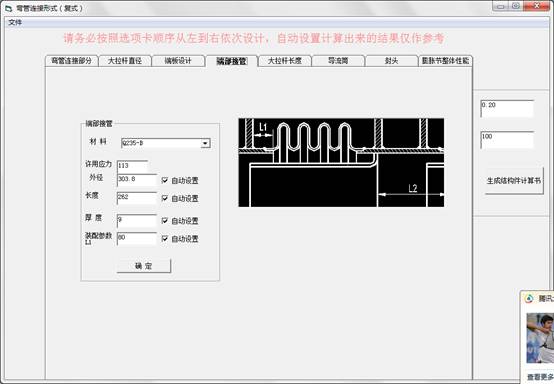Click the application icon in title bar
The height and width of the screenshot is (384, 554).
tap(8, 8)
